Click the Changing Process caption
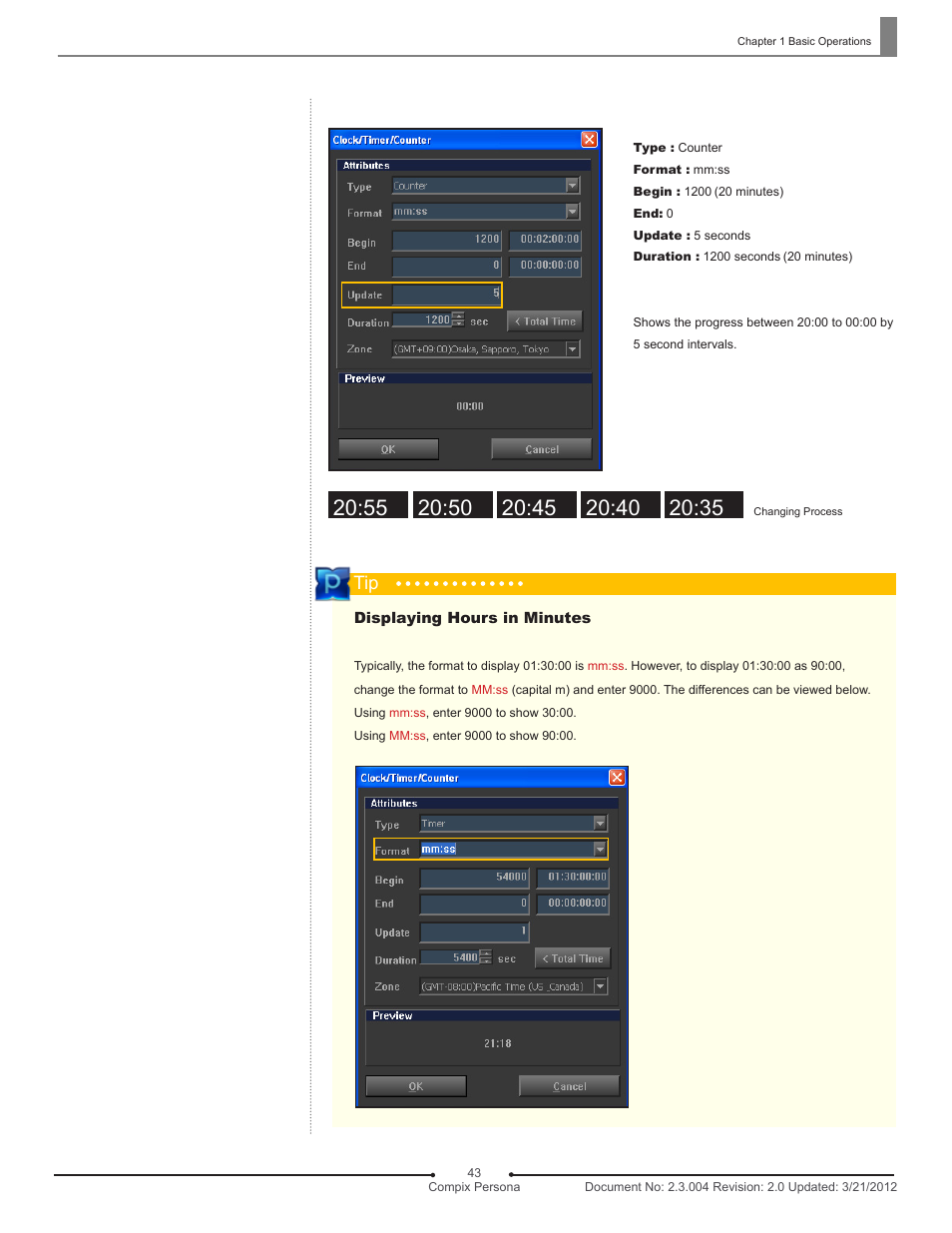This screenshot has height=1233, width=952. 797,512
